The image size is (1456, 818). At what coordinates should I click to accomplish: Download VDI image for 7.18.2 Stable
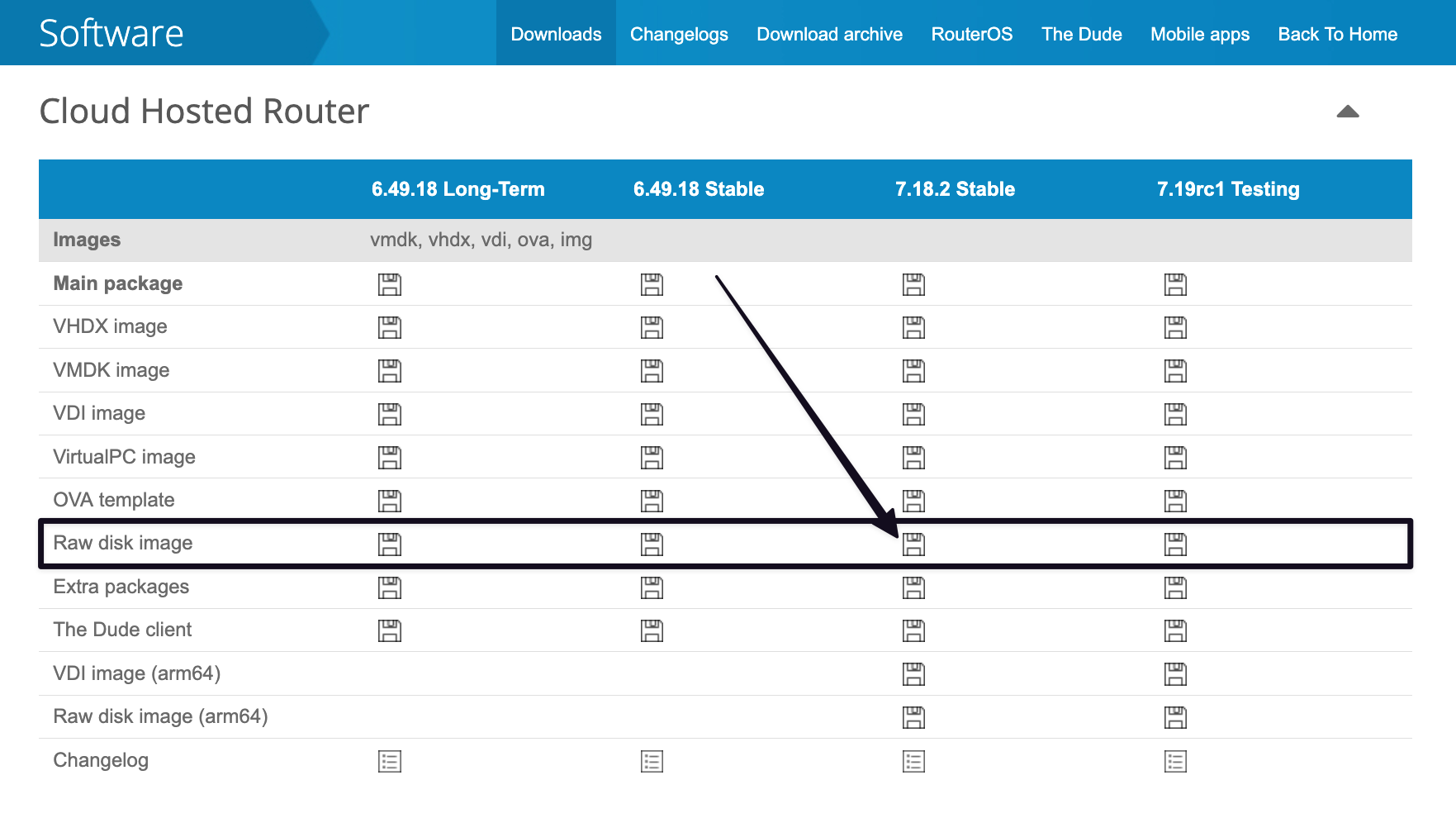913,415
